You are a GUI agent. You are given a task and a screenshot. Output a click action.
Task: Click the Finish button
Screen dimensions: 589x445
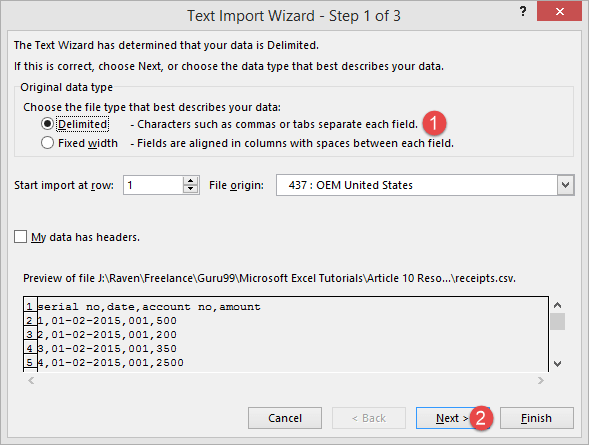tap(536, 418)
